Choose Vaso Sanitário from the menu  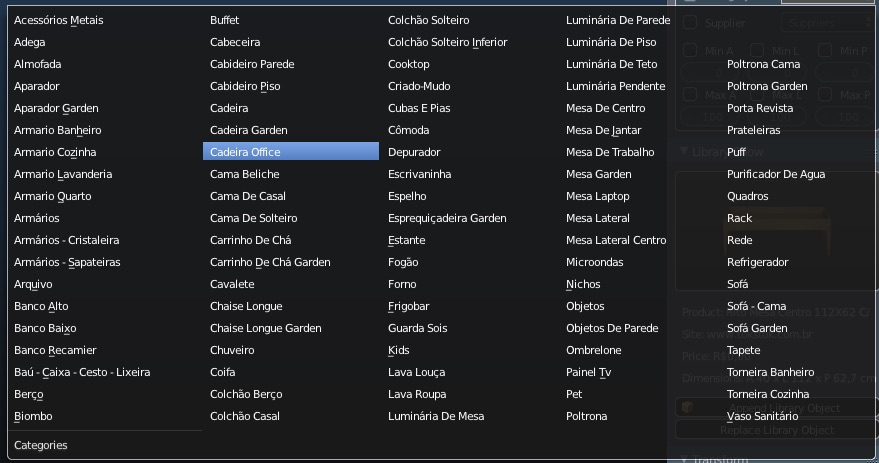762,416
